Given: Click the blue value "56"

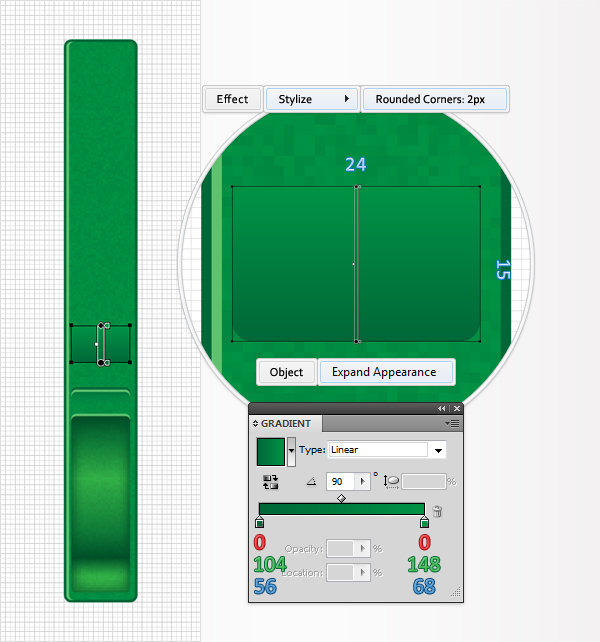Looking at the screenshot, I should [x=265, y=587].
